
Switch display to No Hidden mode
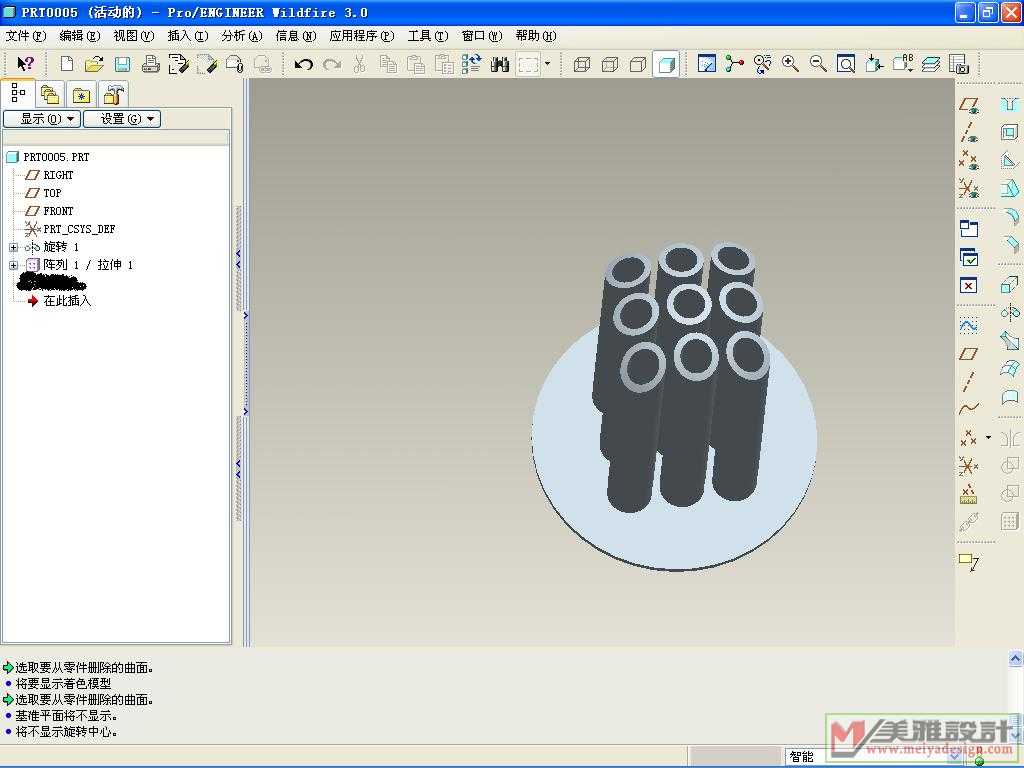tap(637, 64)
